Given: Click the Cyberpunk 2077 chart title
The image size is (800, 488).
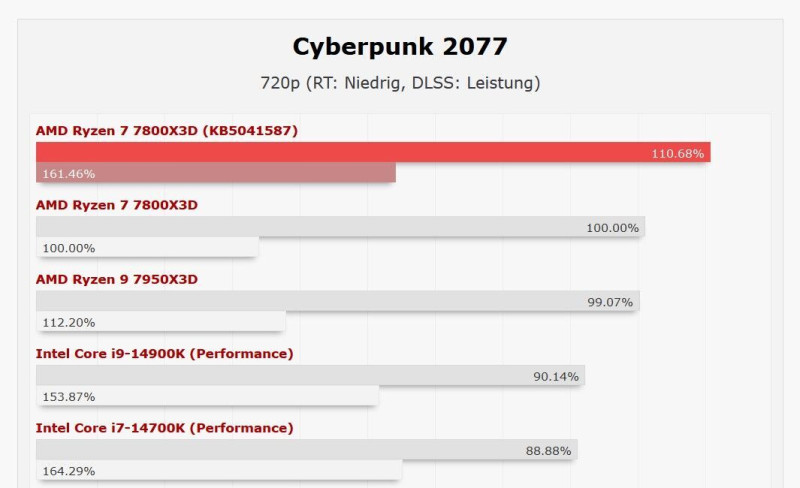Looking at the screenshot, I should pyautogui.click(x=399, y=47).
